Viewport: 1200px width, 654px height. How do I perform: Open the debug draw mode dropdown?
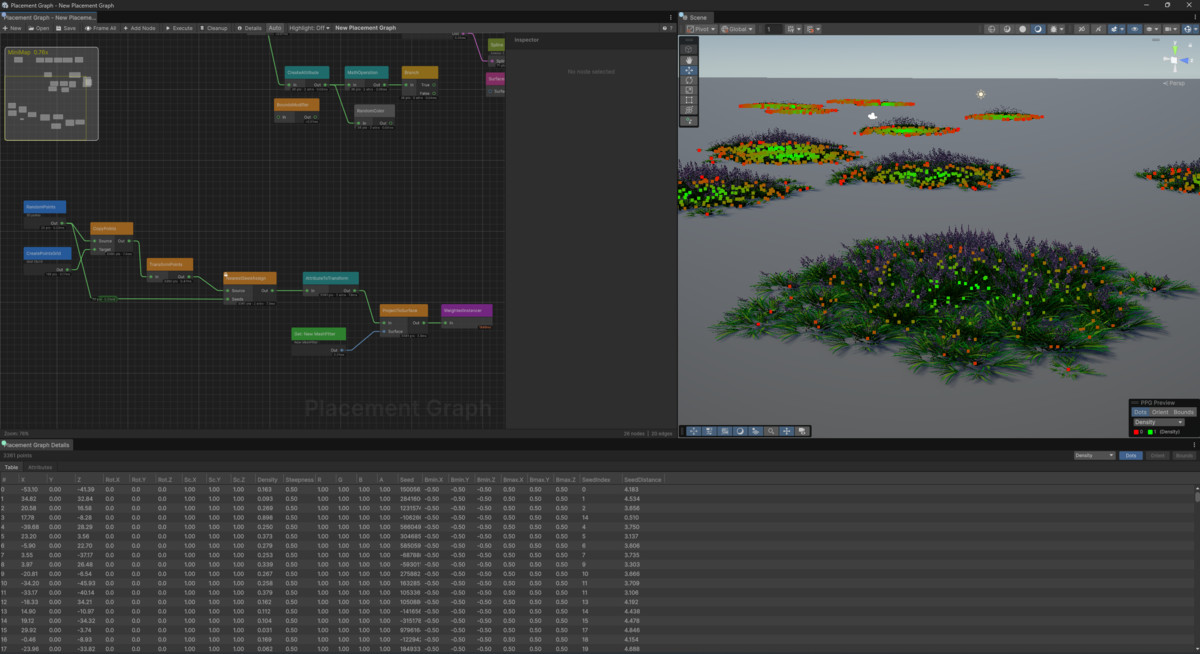click(x=1058, y=29)
